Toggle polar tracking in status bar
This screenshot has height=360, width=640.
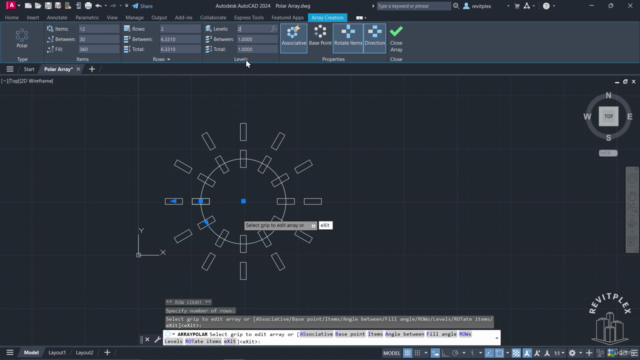[x=455, y=353]
